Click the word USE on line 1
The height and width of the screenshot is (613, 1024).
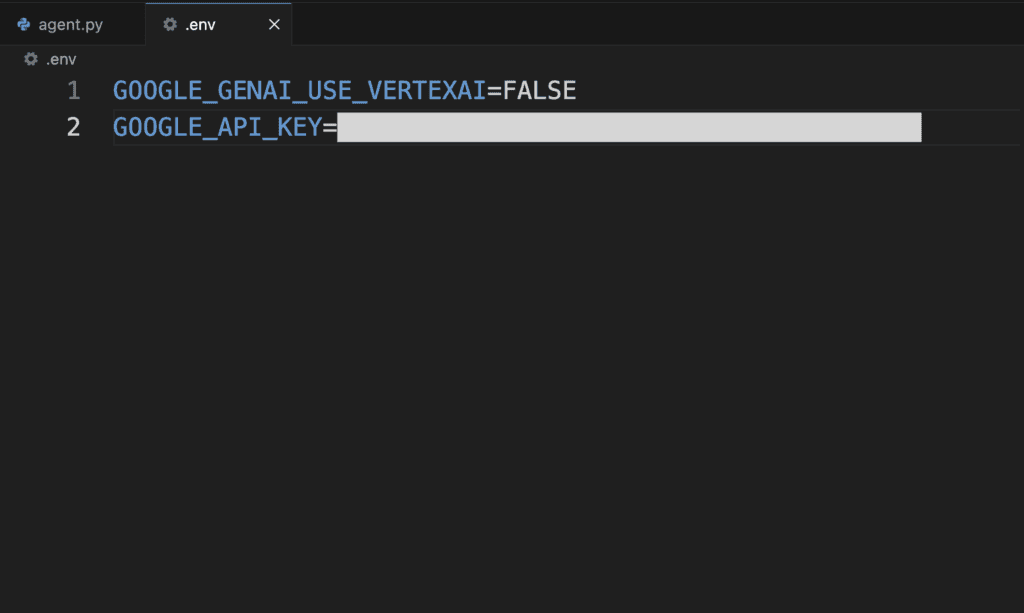point(329,90)
